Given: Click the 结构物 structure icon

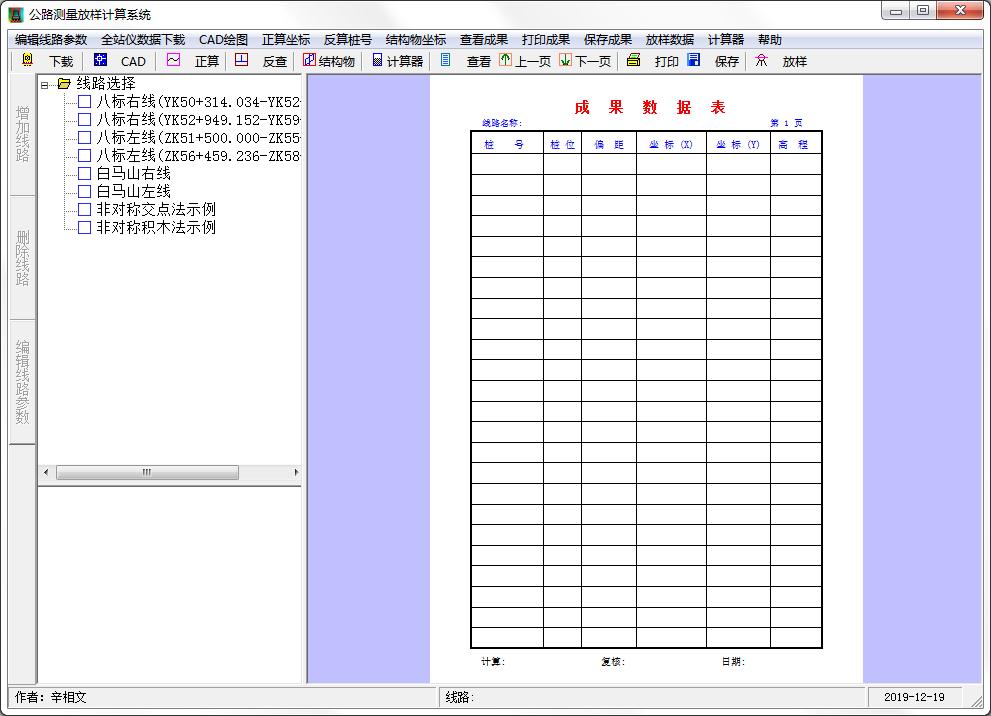Looking at the screenshot, I should 309,61.
